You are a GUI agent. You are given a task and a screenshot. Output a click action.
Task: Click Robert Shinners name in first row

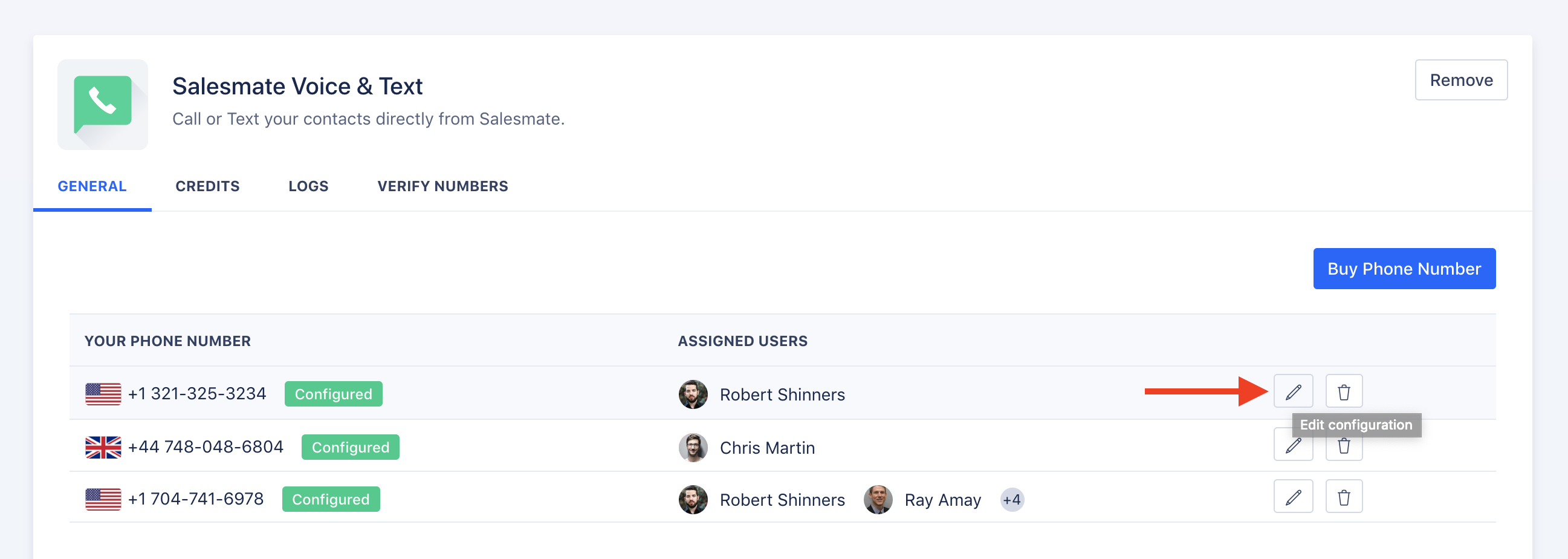[x=782, y=394]
